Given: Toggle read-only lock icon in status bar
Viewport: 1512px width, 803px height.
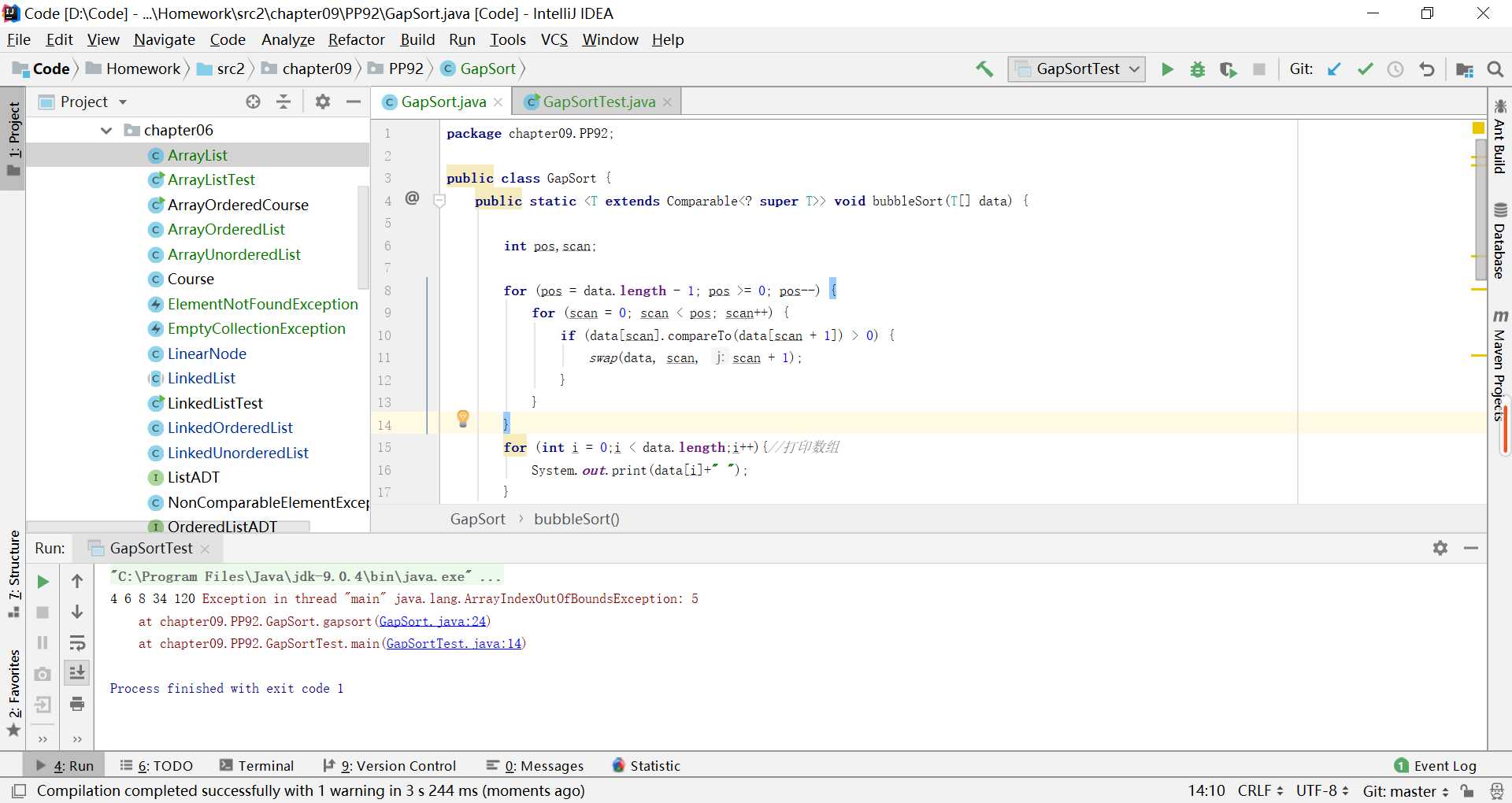Looking at the screenshot, I should click(1467, 790).
